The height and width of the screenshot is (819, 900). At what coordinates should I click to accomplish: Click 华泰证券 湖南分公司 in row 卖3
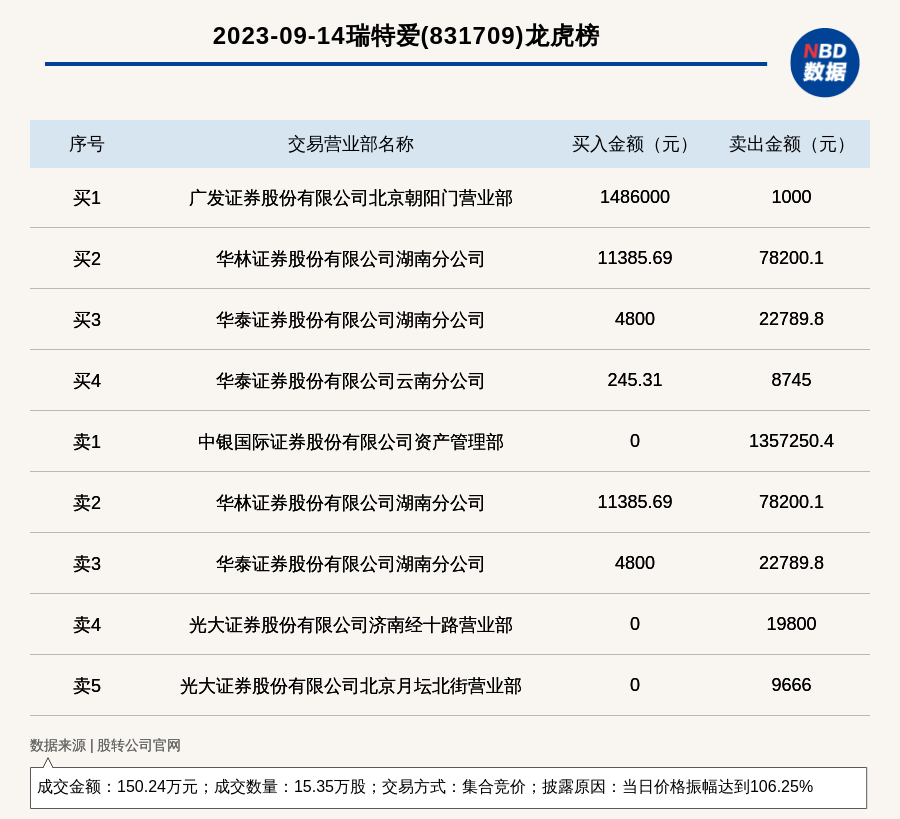click(351, 564)
